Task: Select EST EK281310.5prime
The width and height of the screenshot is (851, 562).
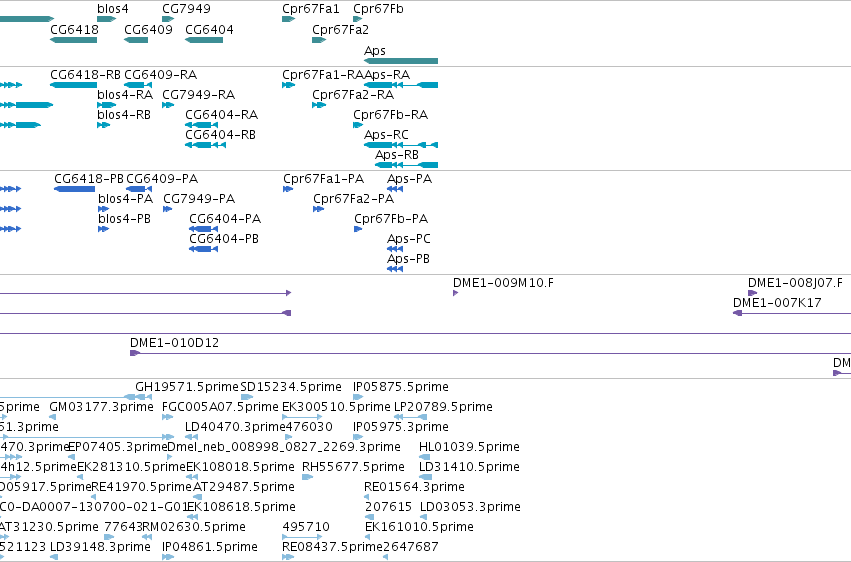Action: pyautogui.click(x=131, y=467)
